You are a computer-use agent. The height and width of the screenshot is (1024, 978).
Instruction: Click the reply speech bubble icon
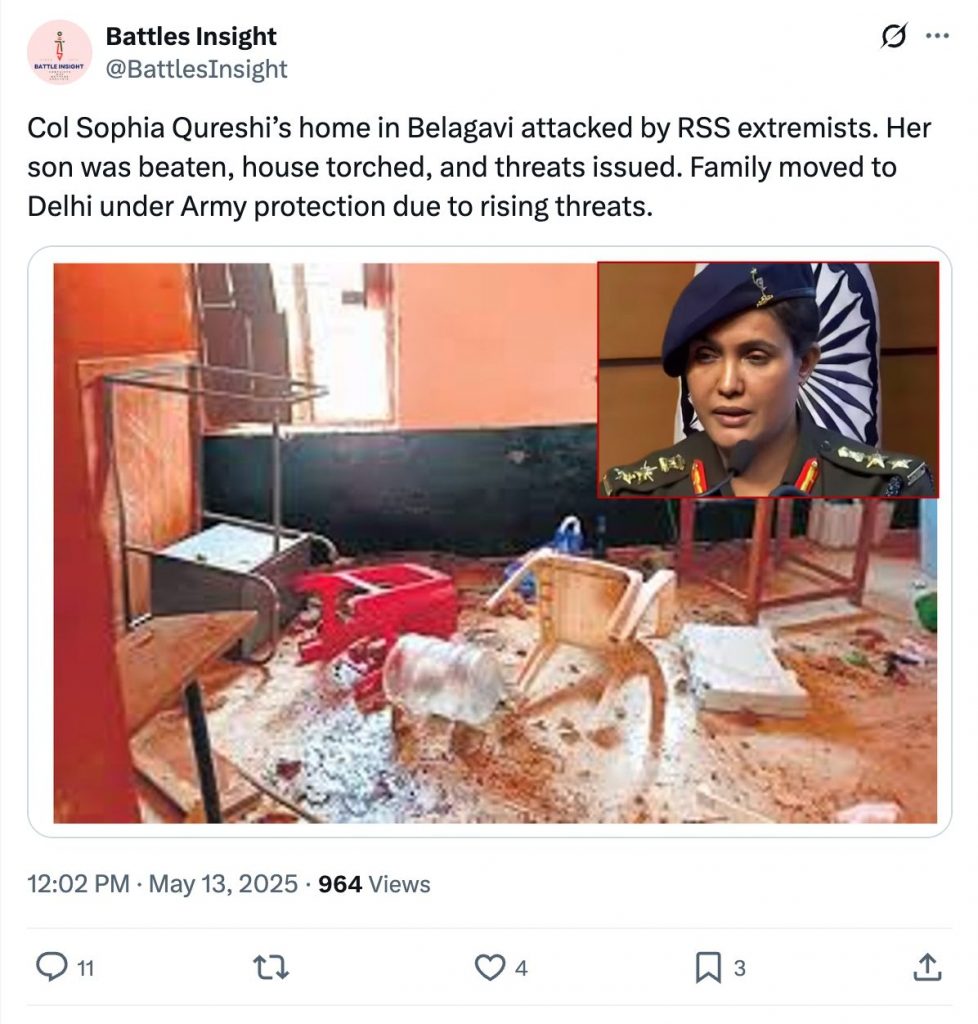pos(50,967)
